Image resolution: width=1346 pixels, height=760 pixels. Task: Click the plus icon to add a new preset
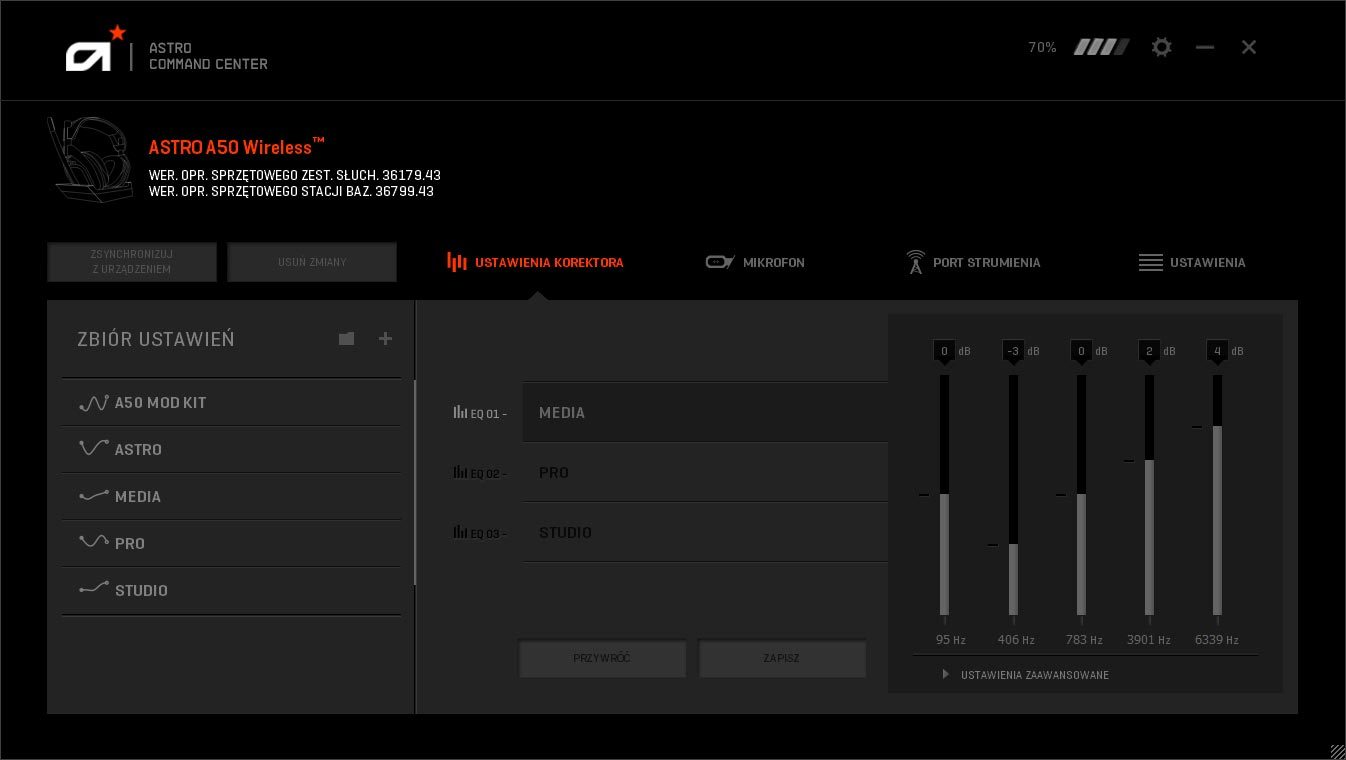coord(385,339)
